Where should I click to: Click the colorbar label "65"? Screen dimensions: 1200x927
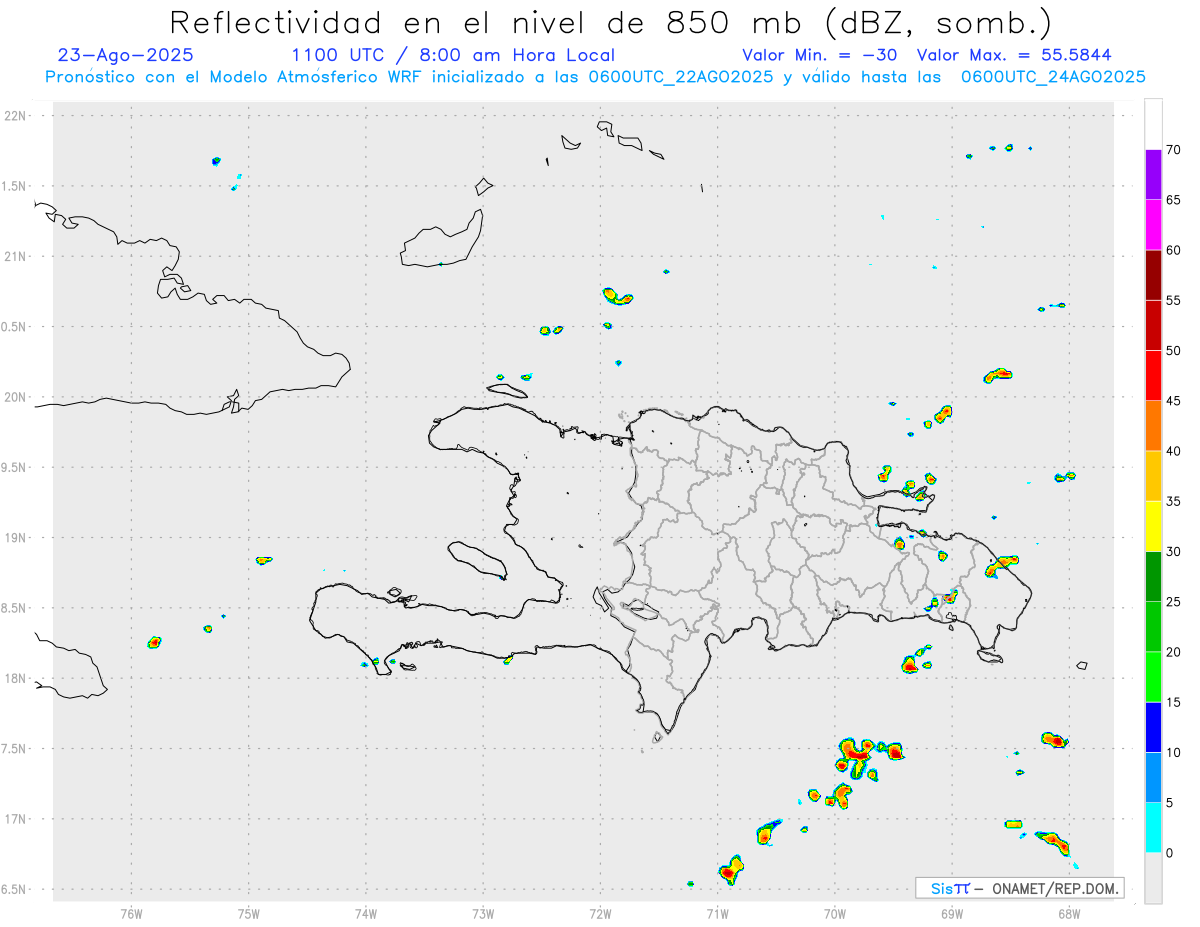[x=1174, y=200]
